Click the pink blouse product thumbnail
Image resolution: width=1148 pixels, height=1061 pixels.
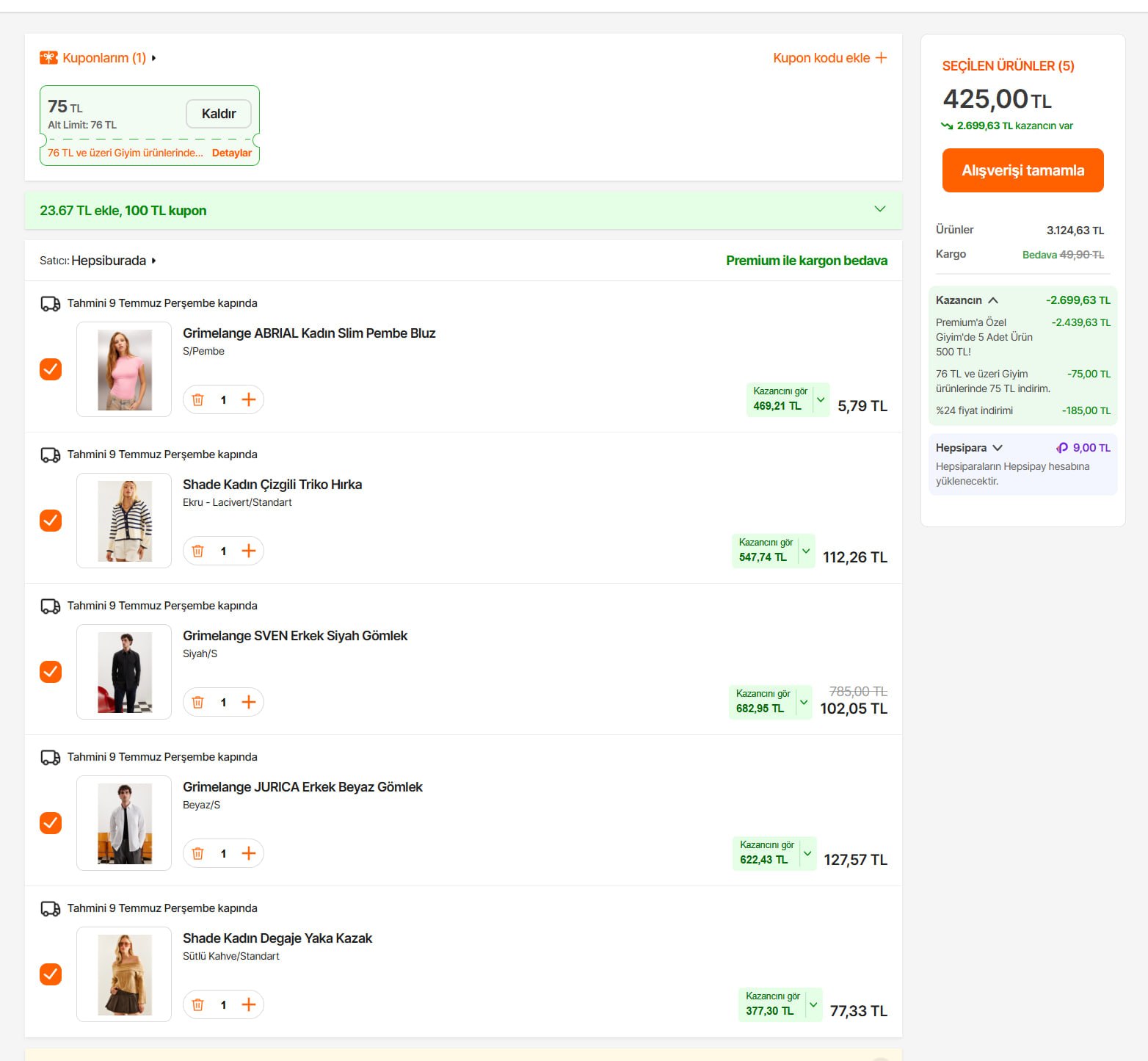click(124, 369)
